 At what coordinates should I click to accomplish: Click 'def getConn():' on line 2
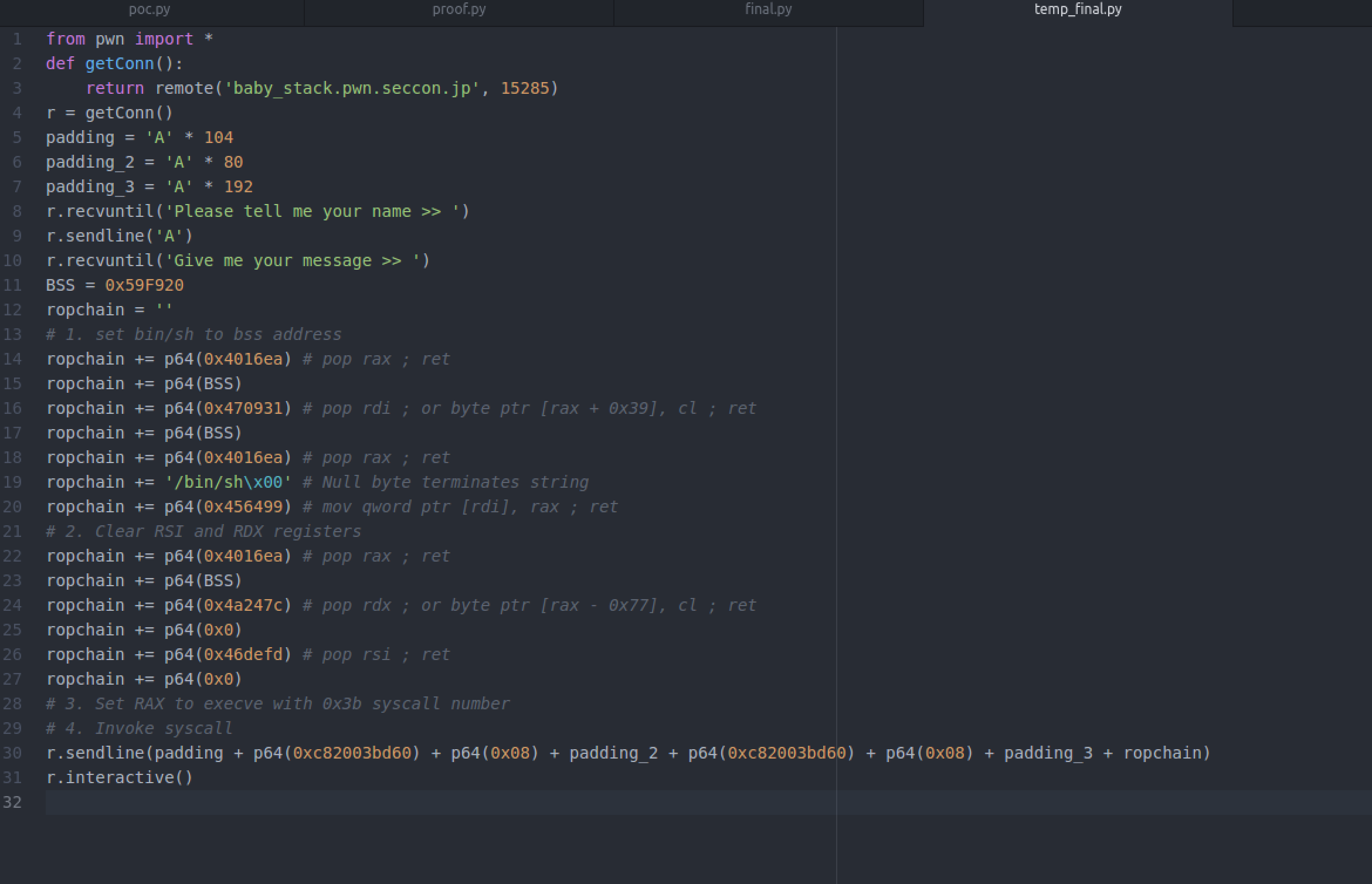pos(114,64)
